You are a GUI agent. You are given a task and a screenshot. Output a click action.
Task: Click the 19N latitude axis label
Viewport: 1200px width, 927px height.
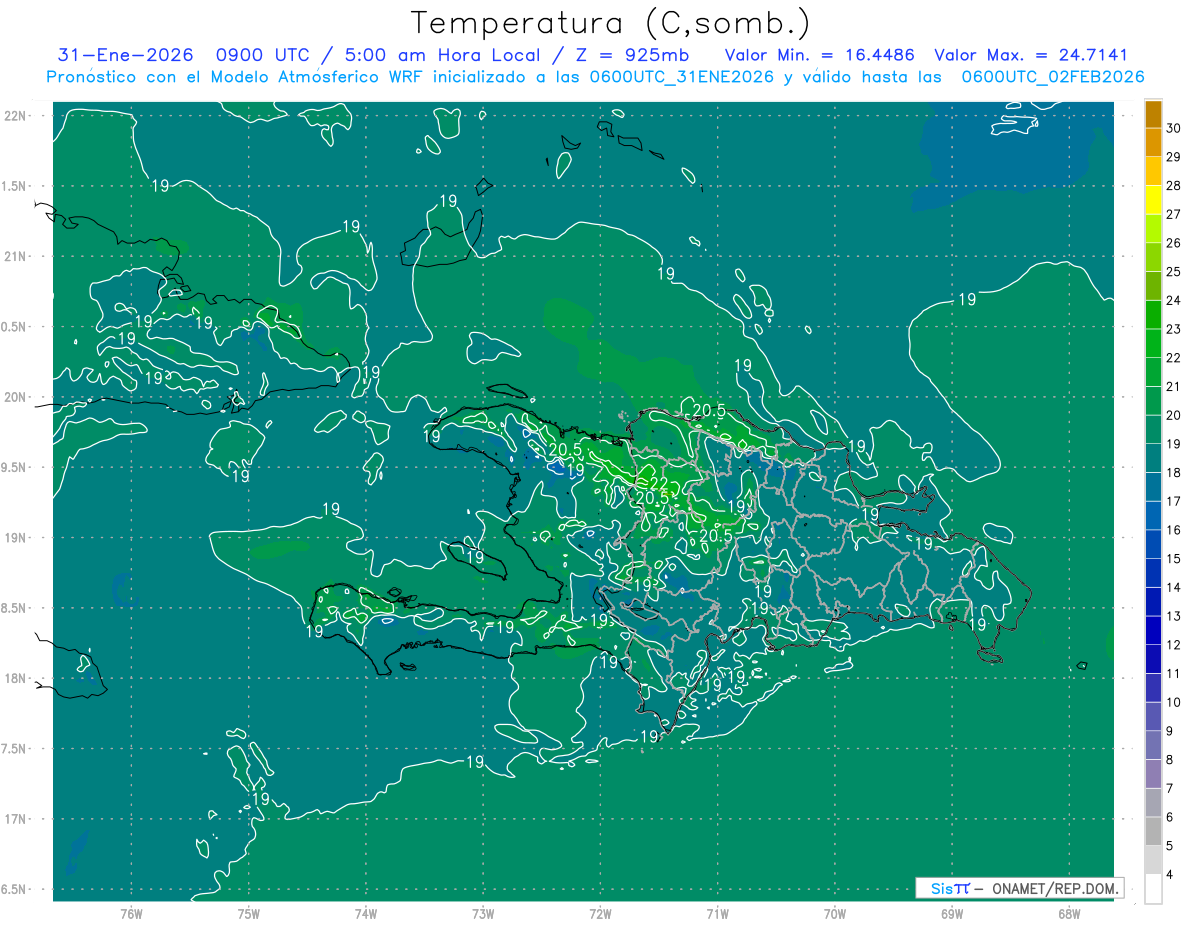click(x=15, y=538)
